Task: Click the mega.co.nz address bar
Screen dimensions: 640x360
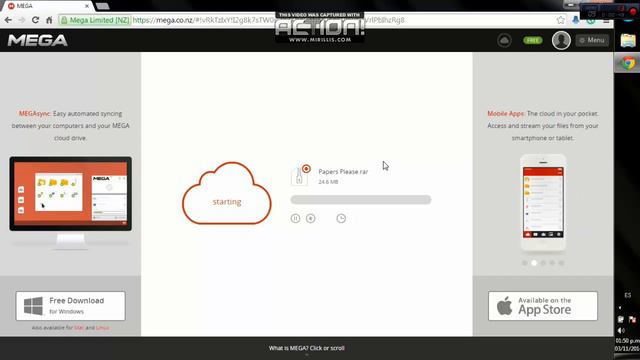Action: pos(306,20)
